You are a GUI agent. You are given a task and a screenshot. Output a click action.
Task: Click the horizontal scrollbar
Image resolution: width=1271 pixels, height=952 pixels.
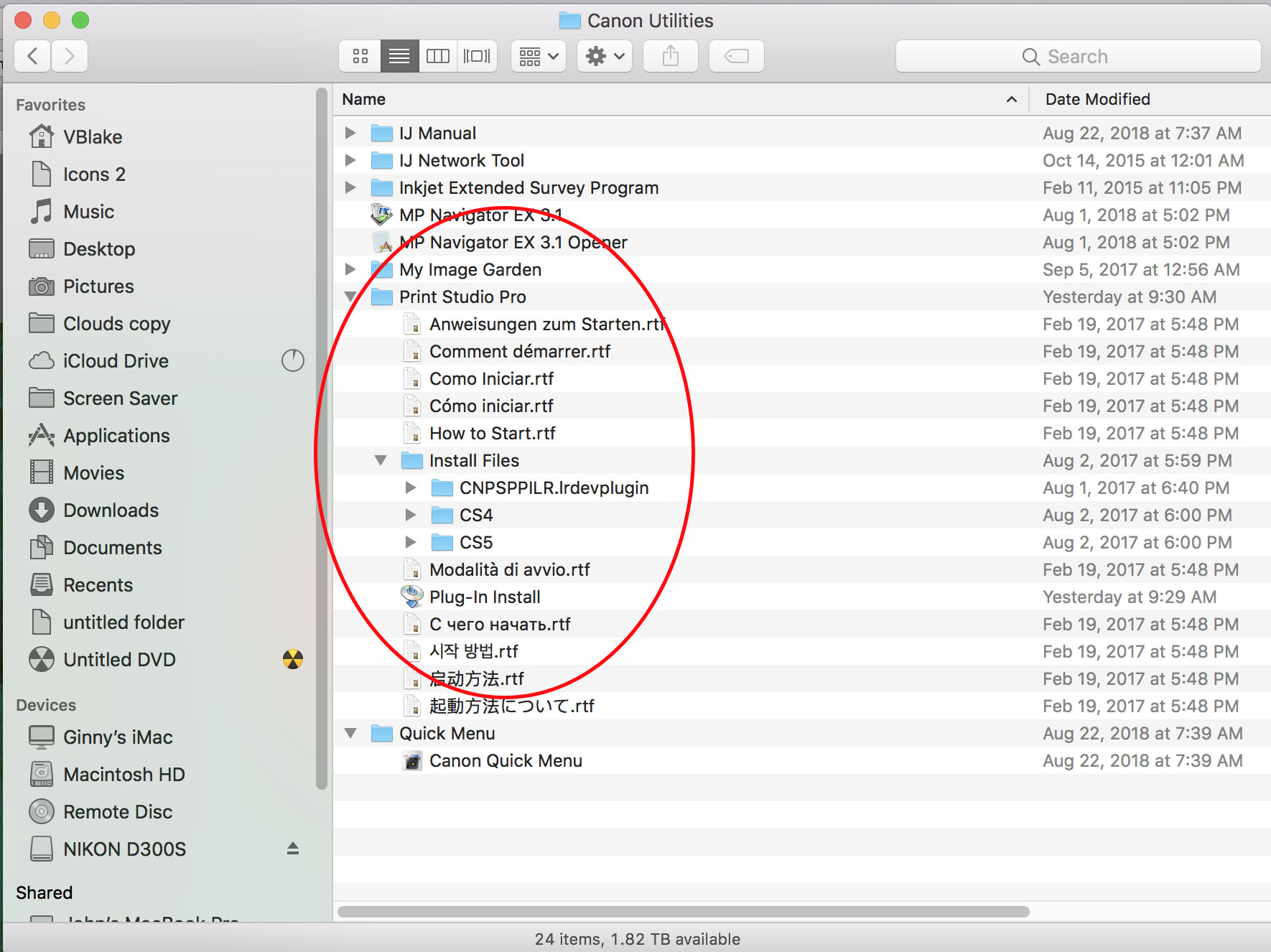[x=681, y=910]
